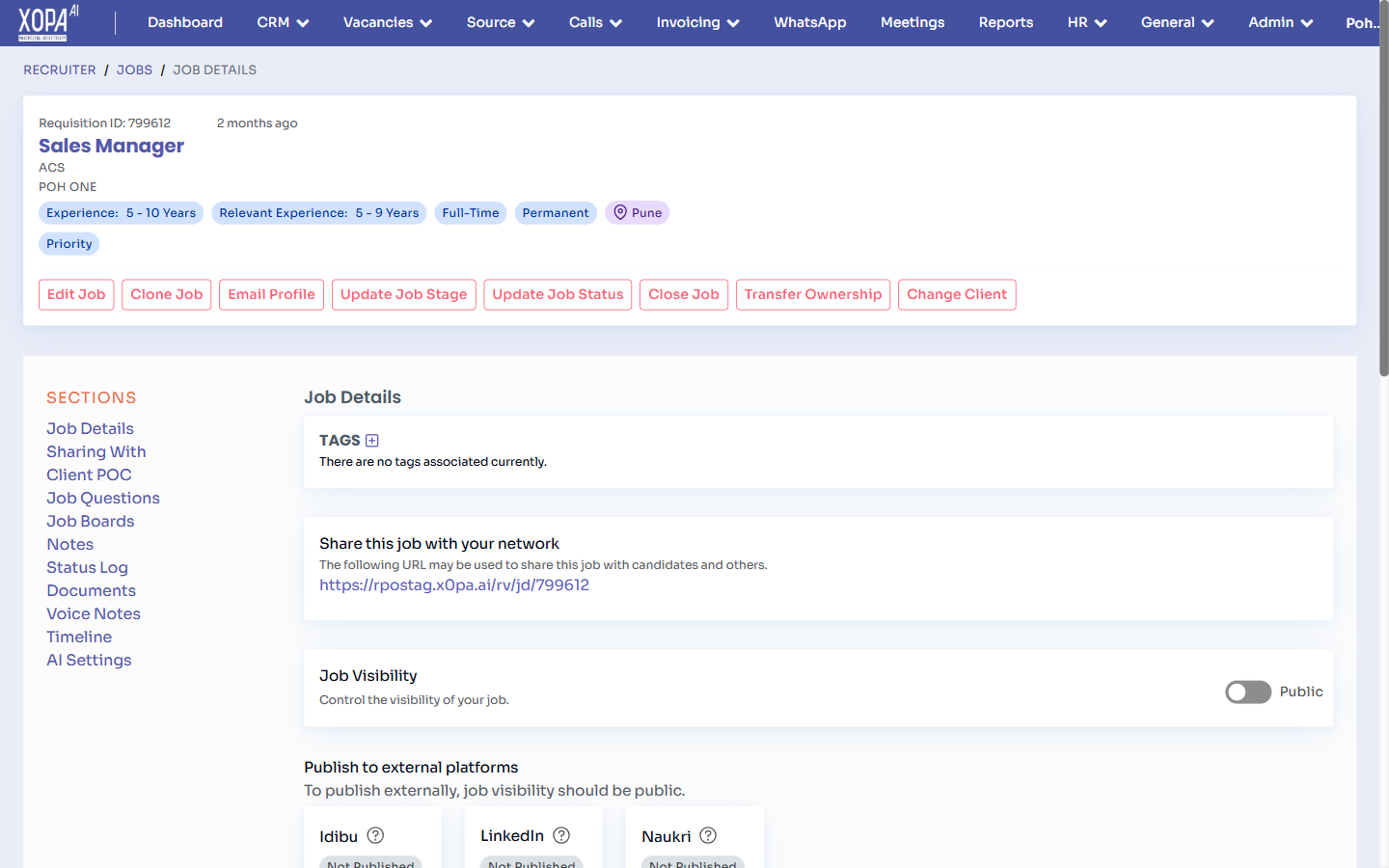Jump to the Job Details section

point(91,428)
